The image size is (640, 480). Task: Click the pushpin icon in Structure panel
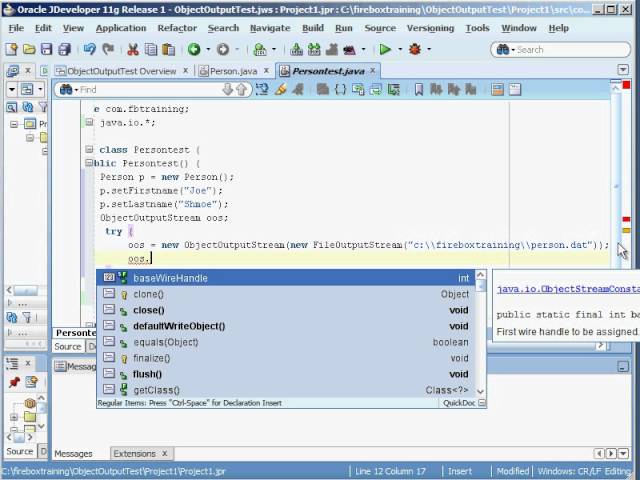(x=15, y=382)
